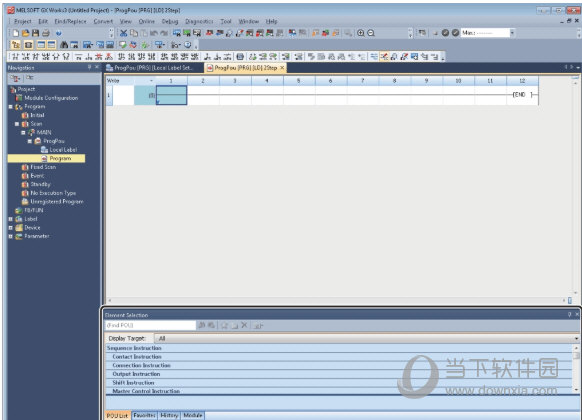Click the Print icon in toolbar
The height and width of the screenshot is (420, 582).
pos(45,33)
